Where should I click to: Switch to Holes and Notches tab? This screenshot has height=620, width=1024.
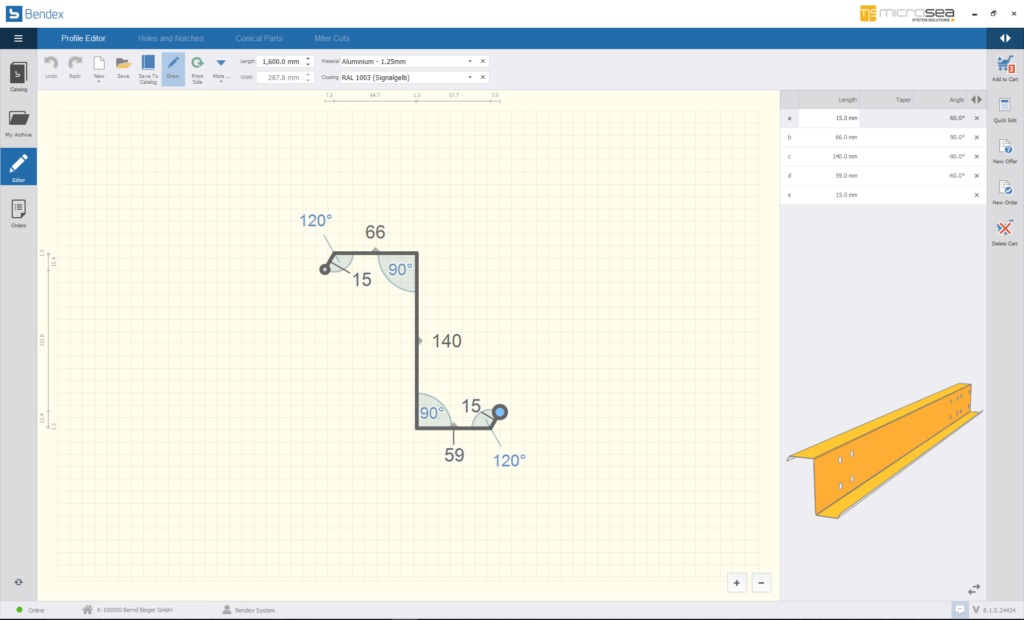click(170, 38)
